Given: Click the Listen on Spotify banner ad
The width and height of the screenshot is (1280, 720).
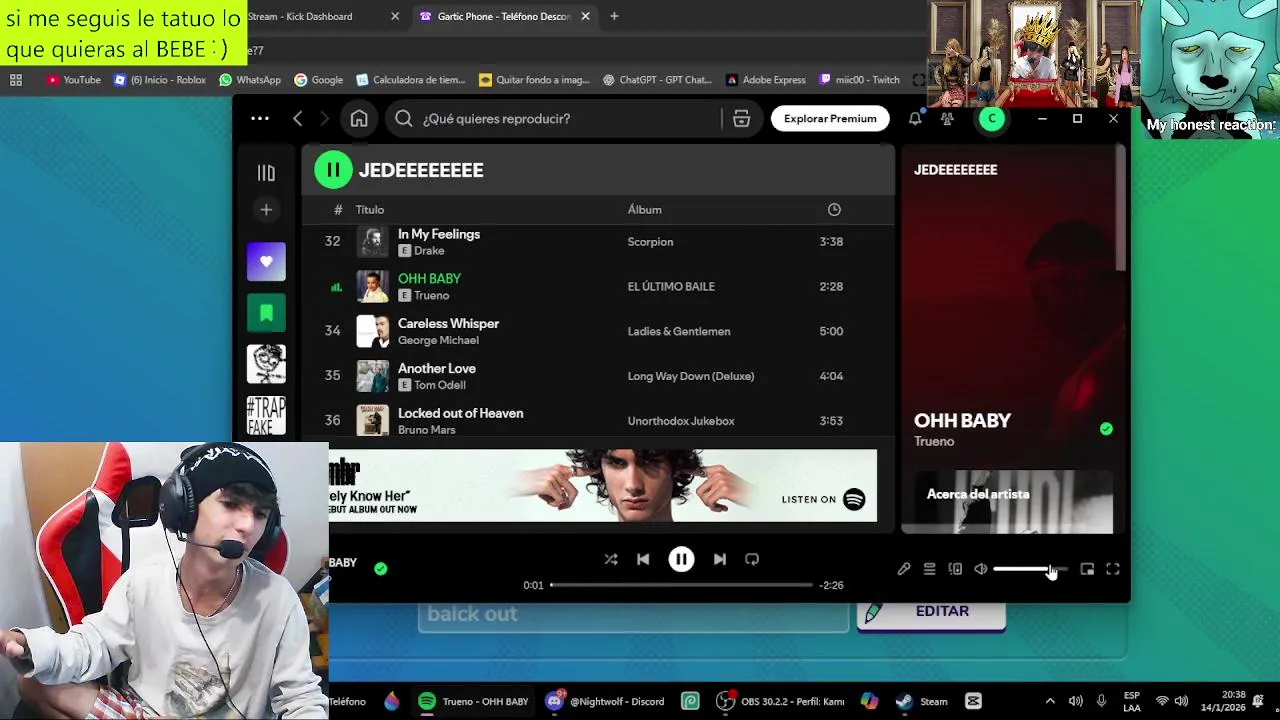Looking at the screenshot, I should point(603,486).
